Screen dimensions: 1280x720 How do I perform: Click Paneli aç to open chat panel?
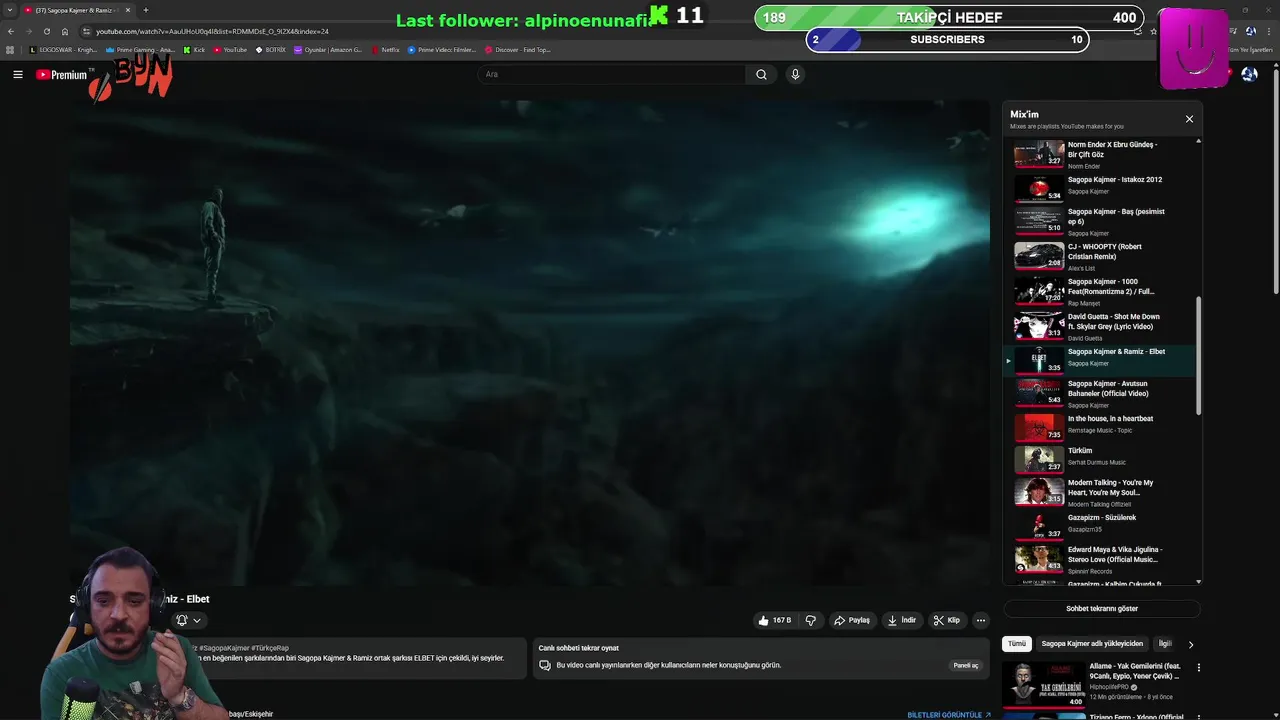(966, 665)
